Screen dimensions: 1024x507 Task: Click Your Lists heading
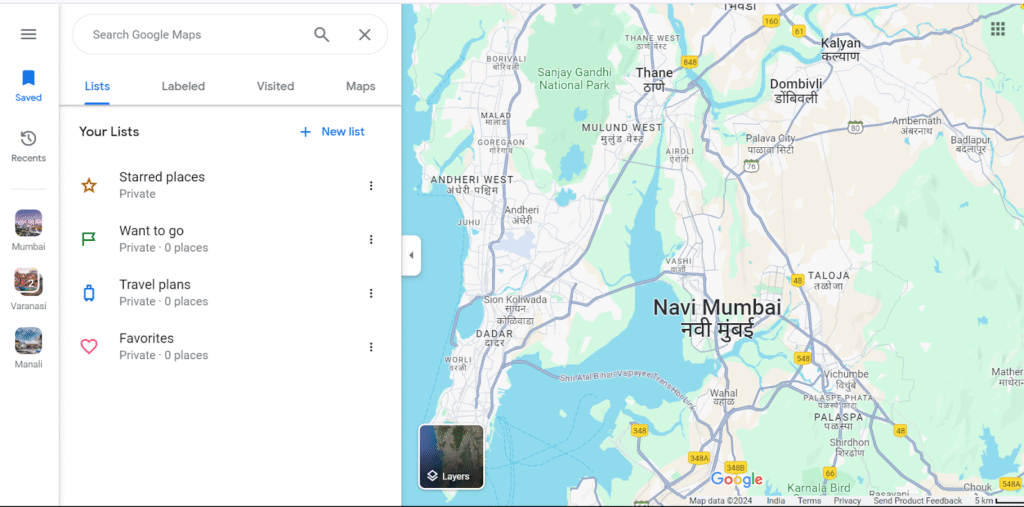coord(109,131)
